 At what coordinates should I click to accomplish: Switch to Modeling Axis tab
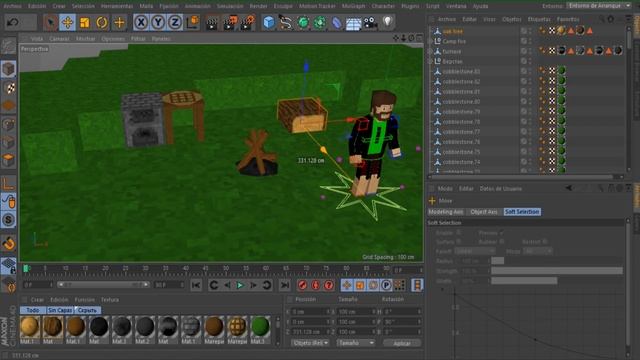click(446, 212)
